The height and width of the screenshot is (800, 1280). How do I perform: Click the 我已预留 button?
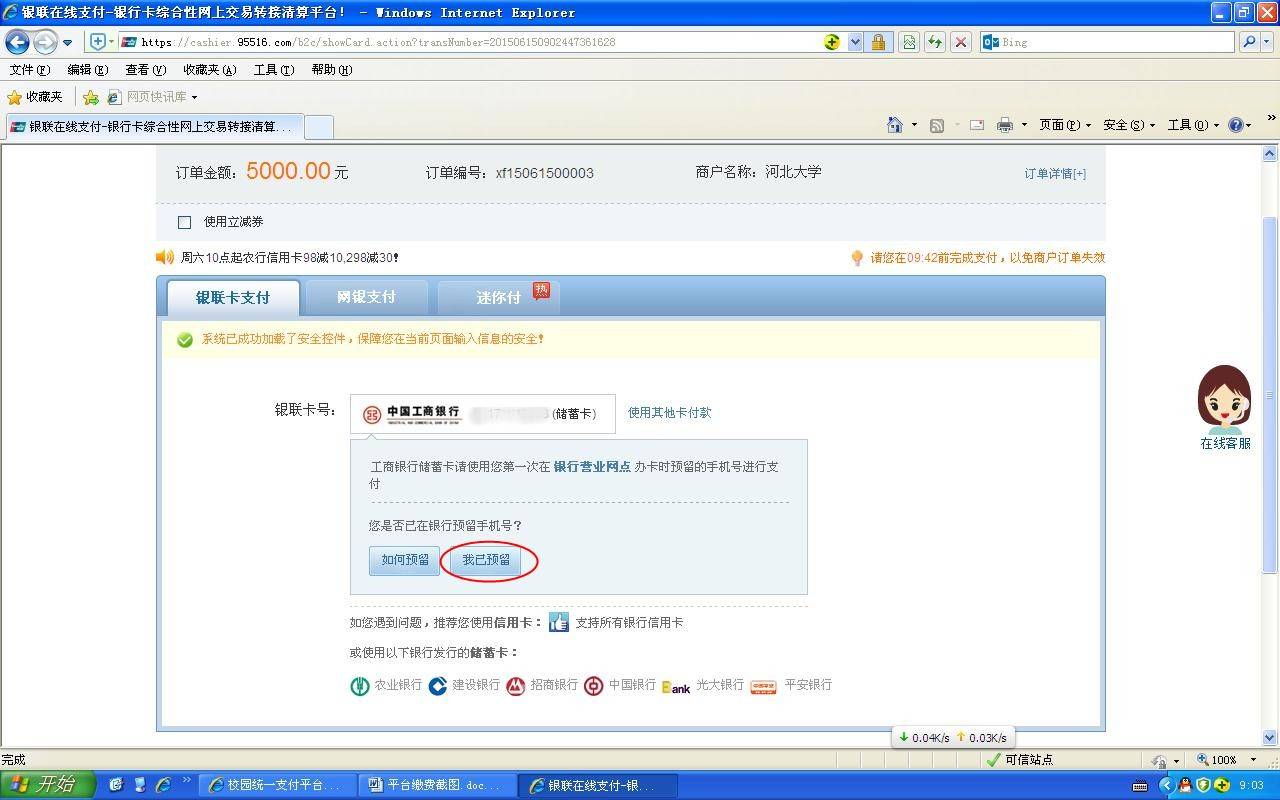(x=486, y=560)
